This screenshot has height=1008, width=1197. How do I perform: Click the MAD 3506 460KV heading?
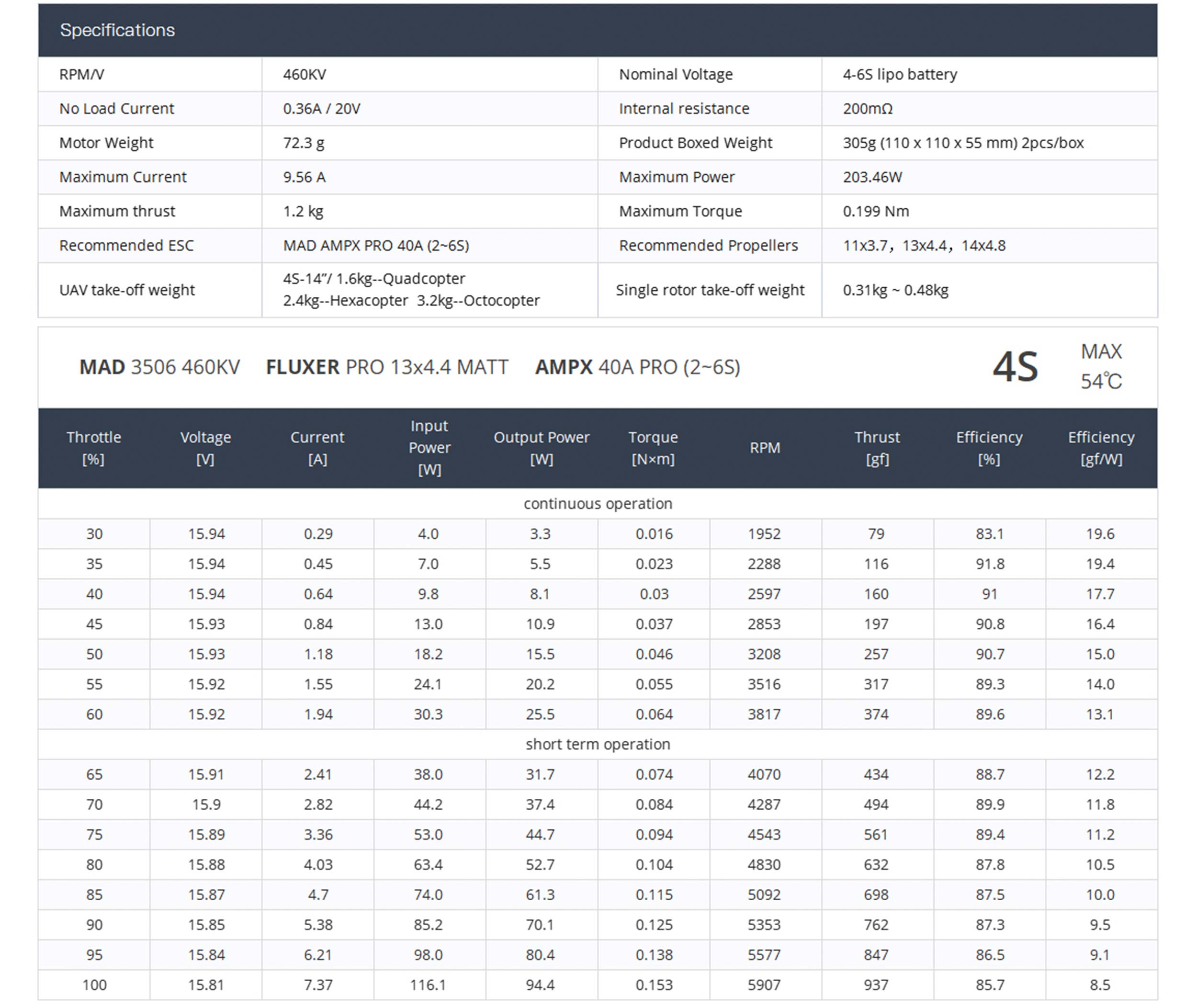[159, 367]
